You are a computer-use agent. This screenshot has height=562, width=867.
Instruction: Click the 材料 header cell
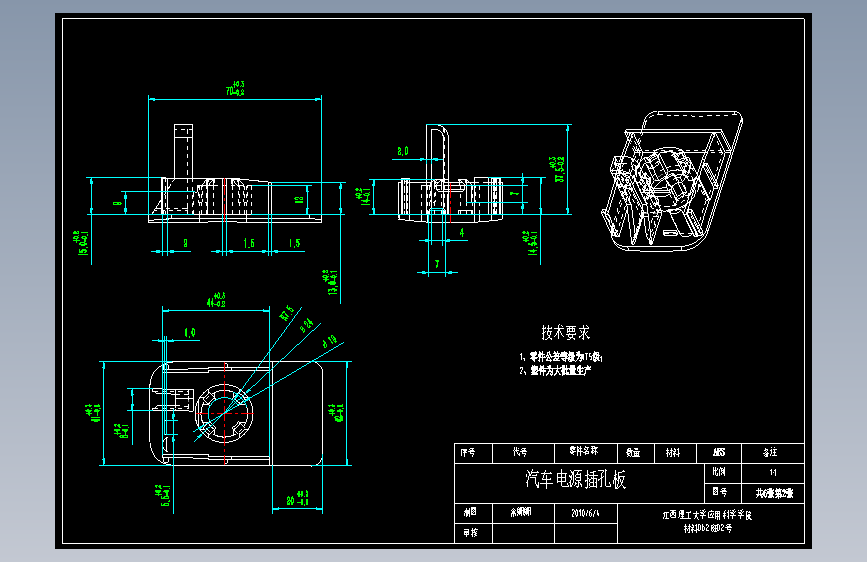pyautogui.click(x=675, y=453)
